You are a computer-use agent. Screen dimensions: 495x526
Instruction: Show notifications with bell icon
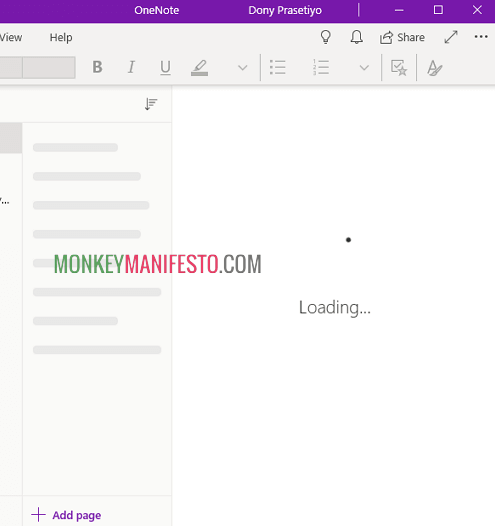coord(356,37)
